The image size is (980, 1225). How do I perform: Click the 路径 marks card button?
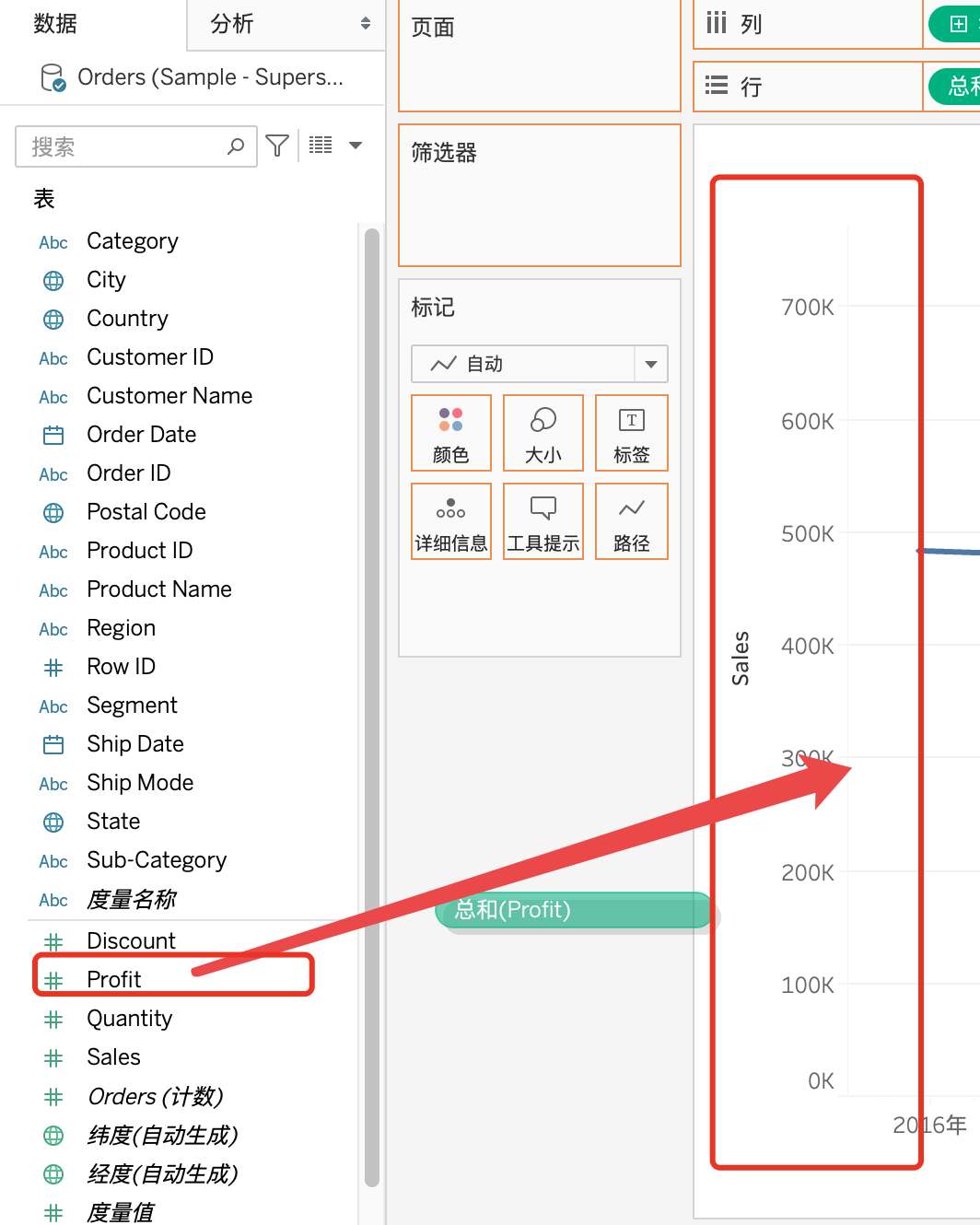point(632,521)
